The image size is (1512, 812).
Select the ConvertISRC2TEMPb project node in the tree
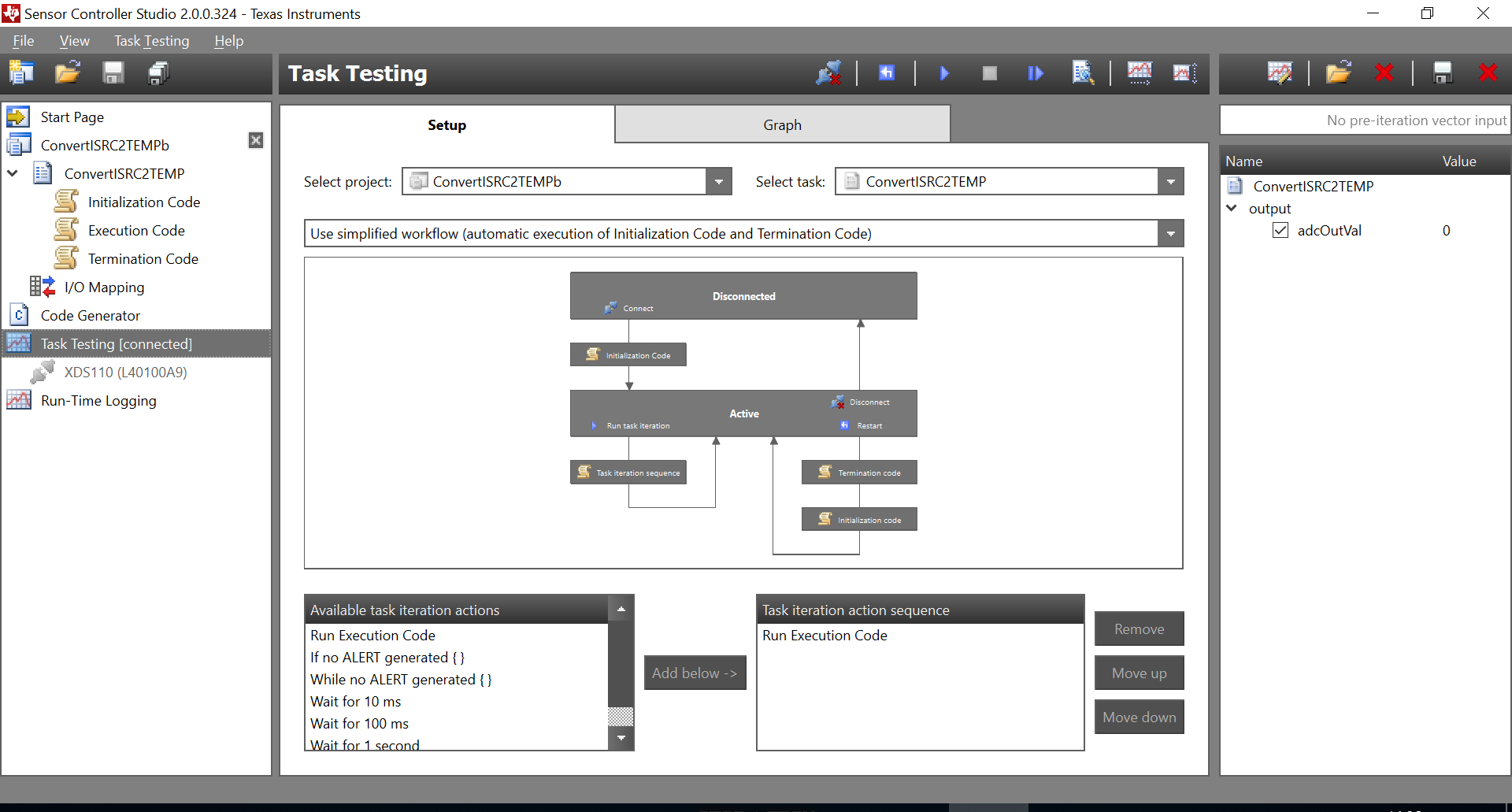pos(105,146)
